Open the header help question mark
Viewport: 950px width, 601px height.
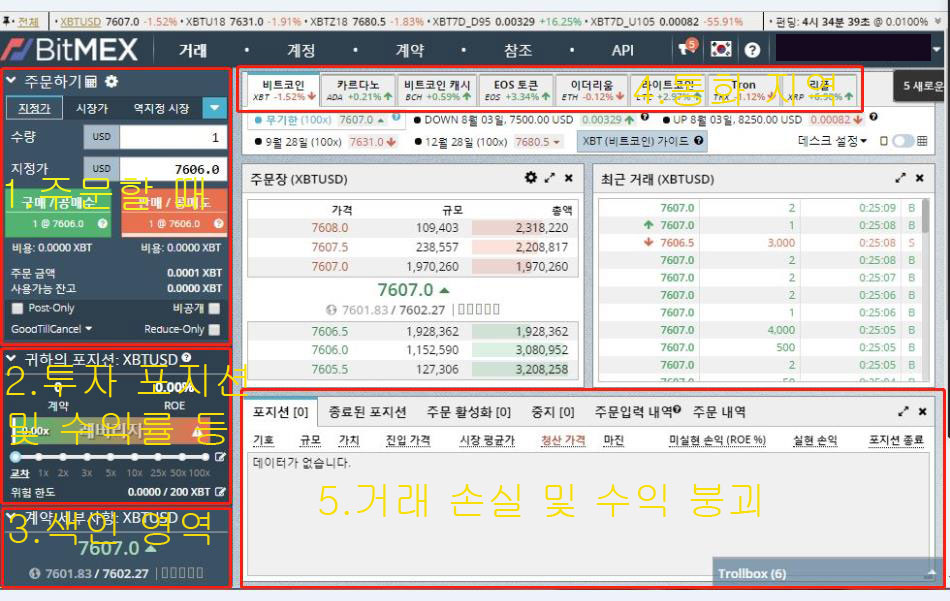coord(752,50)
